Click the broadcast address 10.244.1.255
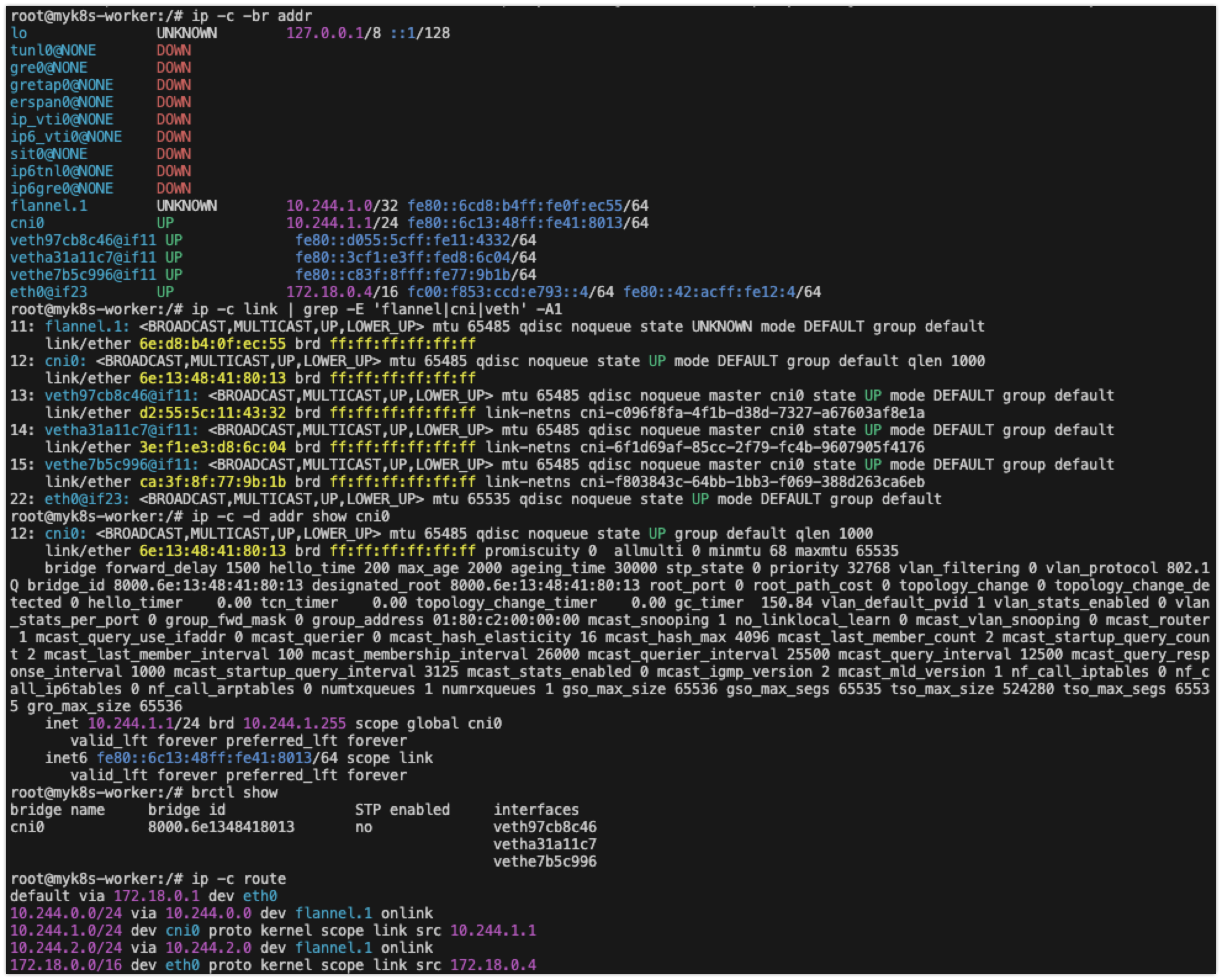 (294, 723)
